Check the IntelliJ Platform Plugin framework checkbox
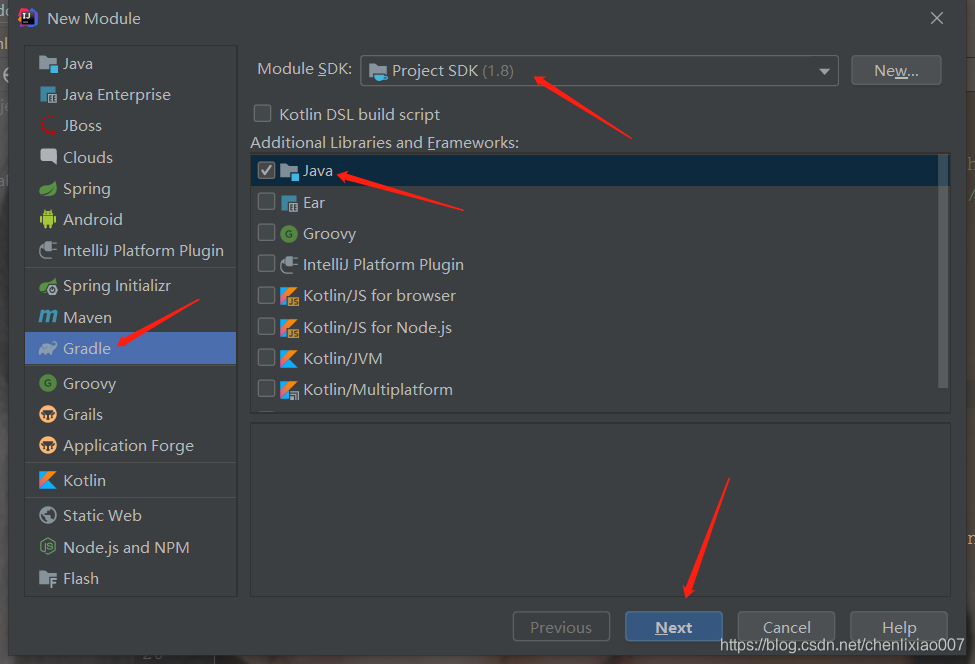Screen dimensions: 975x664 (x=266, y=264)
